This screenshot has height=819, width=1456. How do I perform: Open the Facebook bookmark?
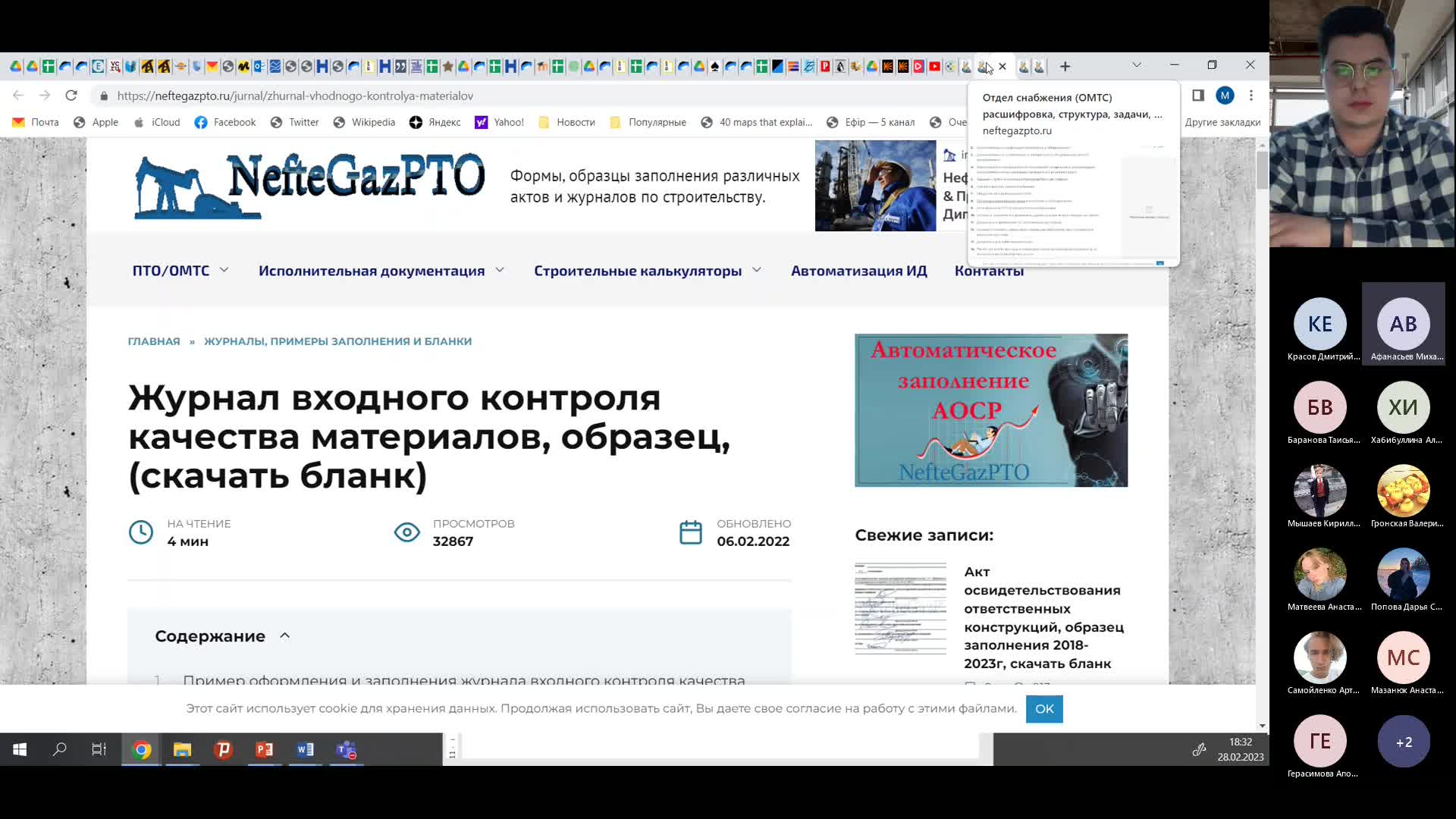pyautogui.click(x=225, y=122)
